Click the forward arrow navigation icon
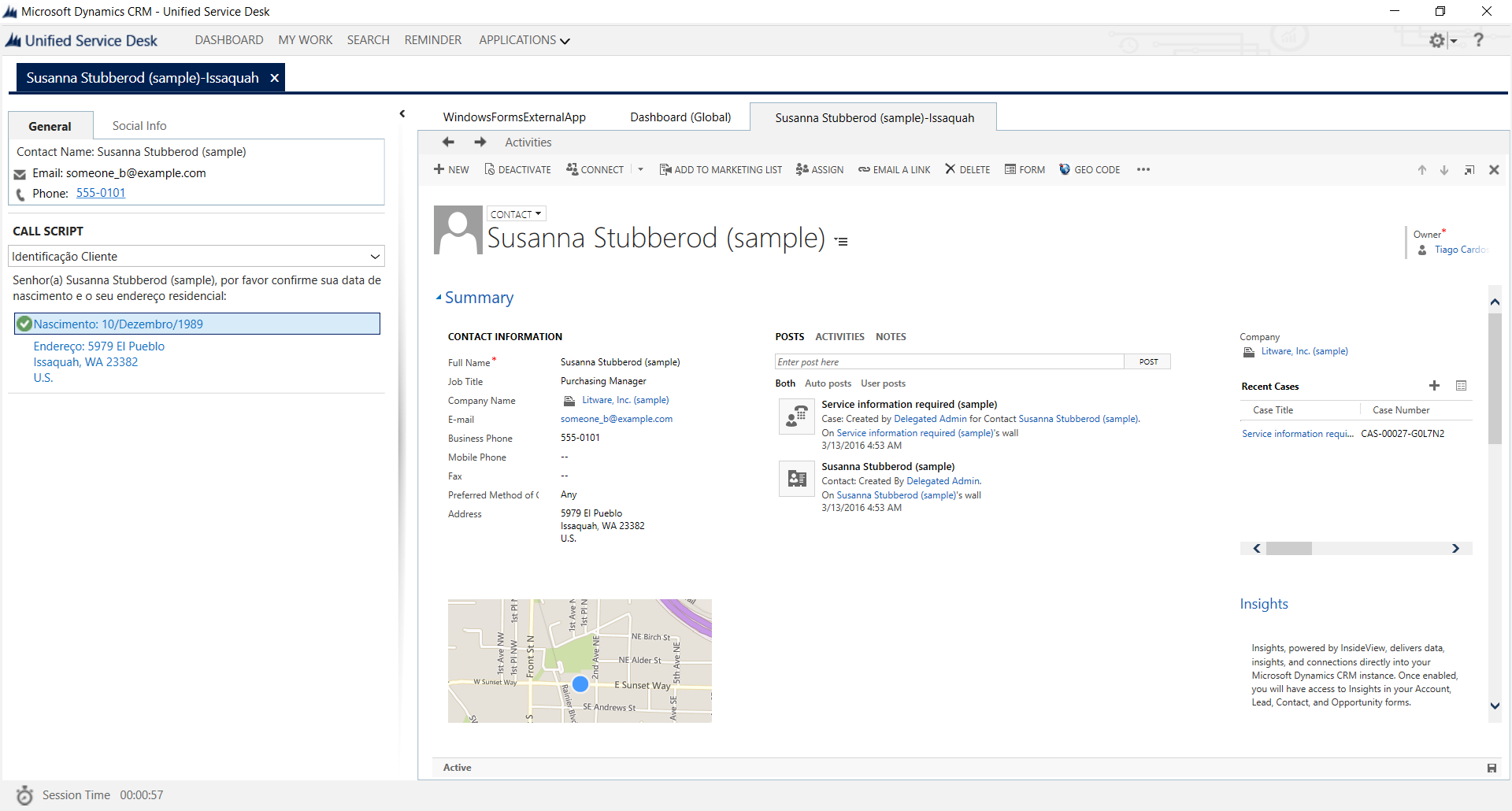The image size is (1512, 811). pos(480,142)
